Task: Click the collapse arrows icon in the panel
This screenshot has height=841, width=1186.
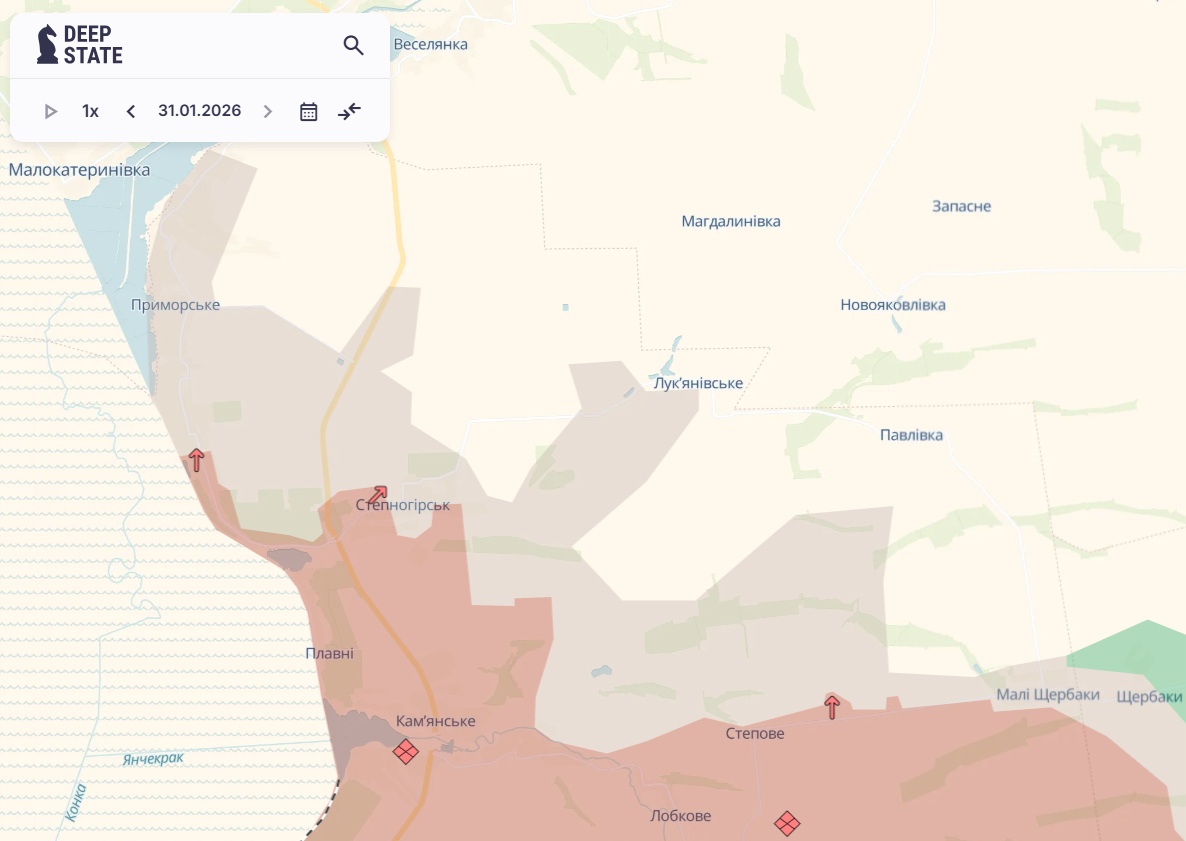Action: coord(349,112)
